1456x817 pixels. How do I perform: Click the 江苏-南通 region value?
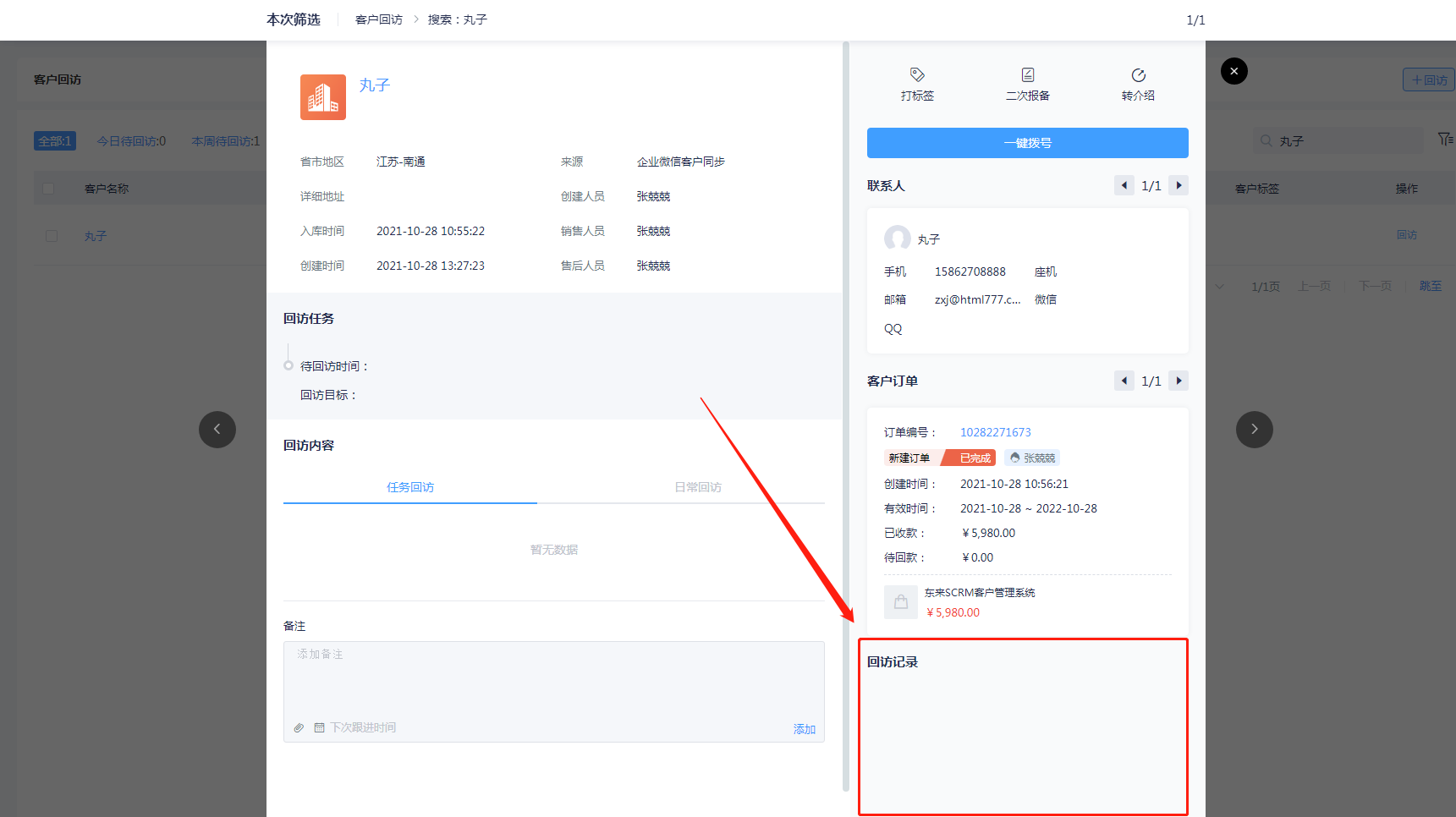pyautogui.click(x=401, y=162)
